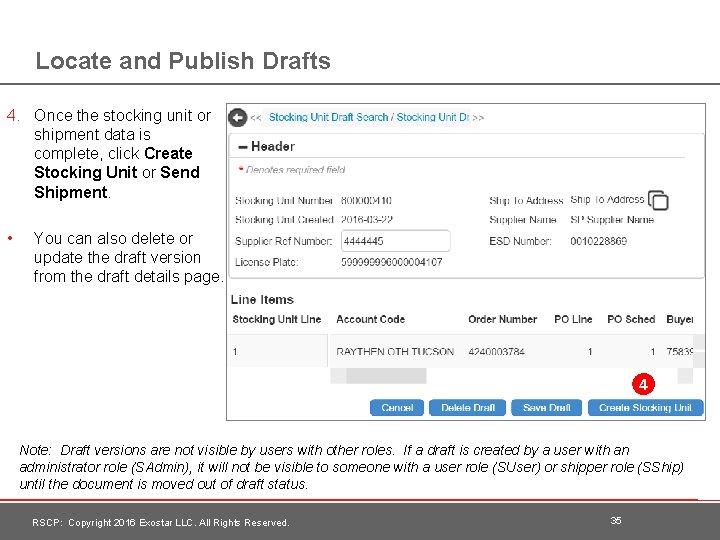Click the Stocking Unit Line column header
Viewport: 720px width, 540px height.
(276, 320)
